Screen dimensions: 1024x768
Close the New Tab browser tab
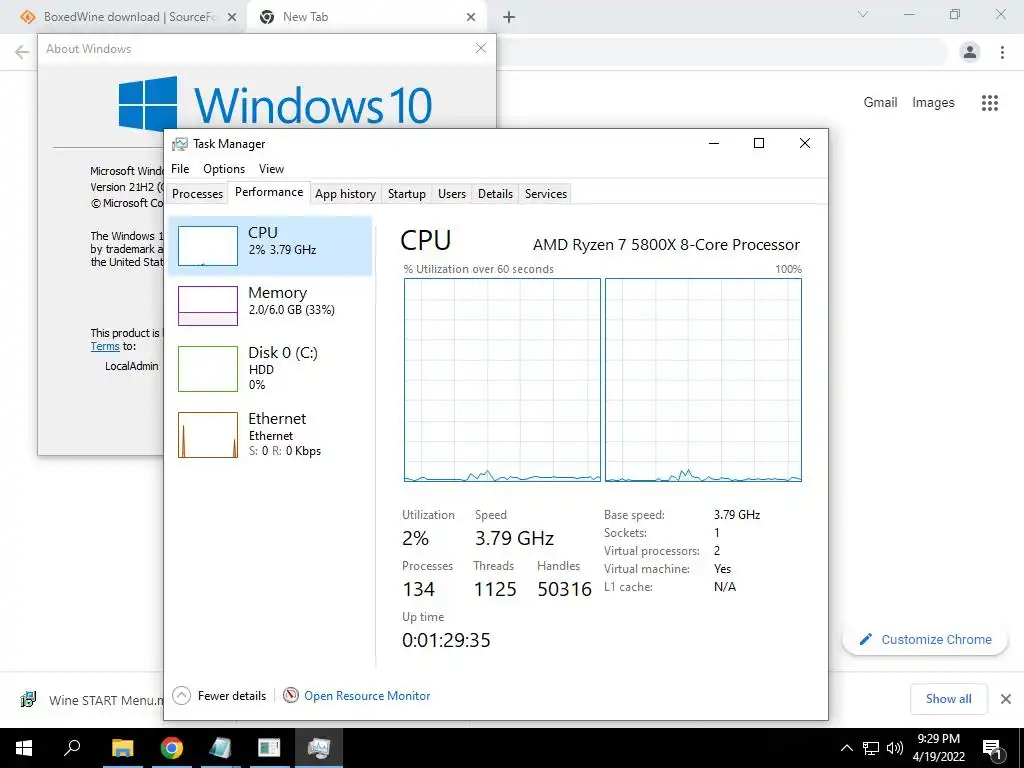click(x=471, y=17)
